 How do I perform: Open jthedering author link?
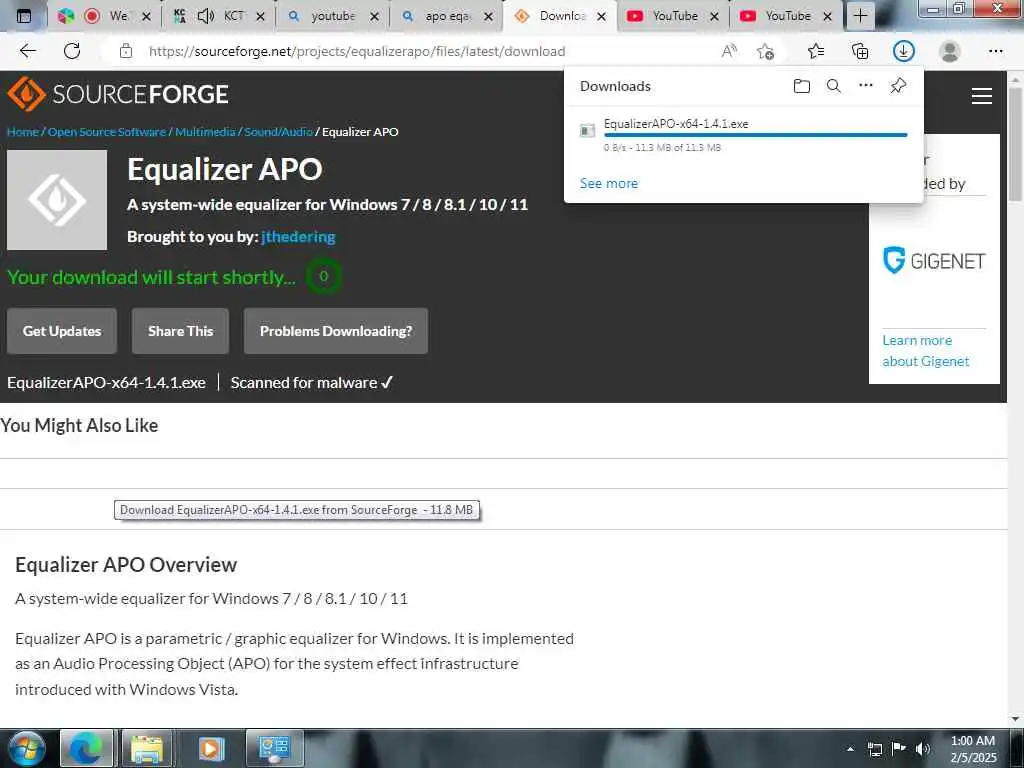pyautogui.click(x=298, y=236)
